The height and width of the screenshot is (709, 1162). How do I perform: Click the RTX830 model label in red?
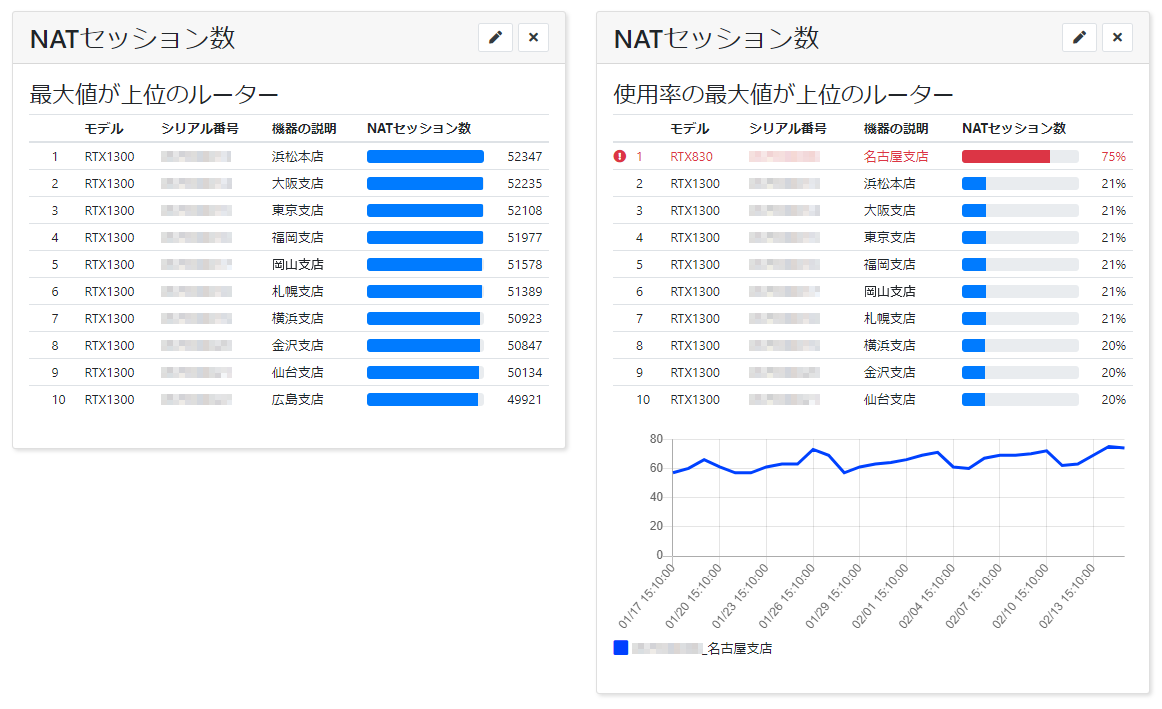[692, 156]
